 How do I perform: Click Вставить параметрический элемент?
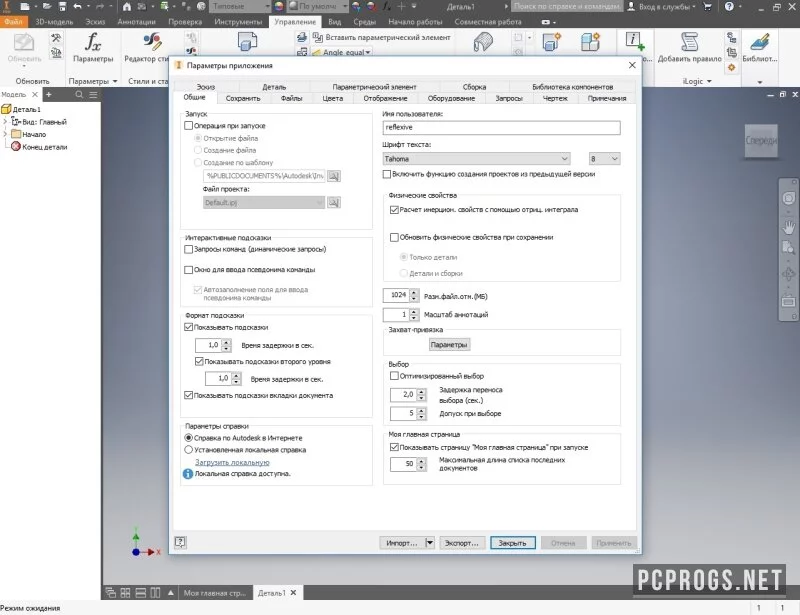382,37
